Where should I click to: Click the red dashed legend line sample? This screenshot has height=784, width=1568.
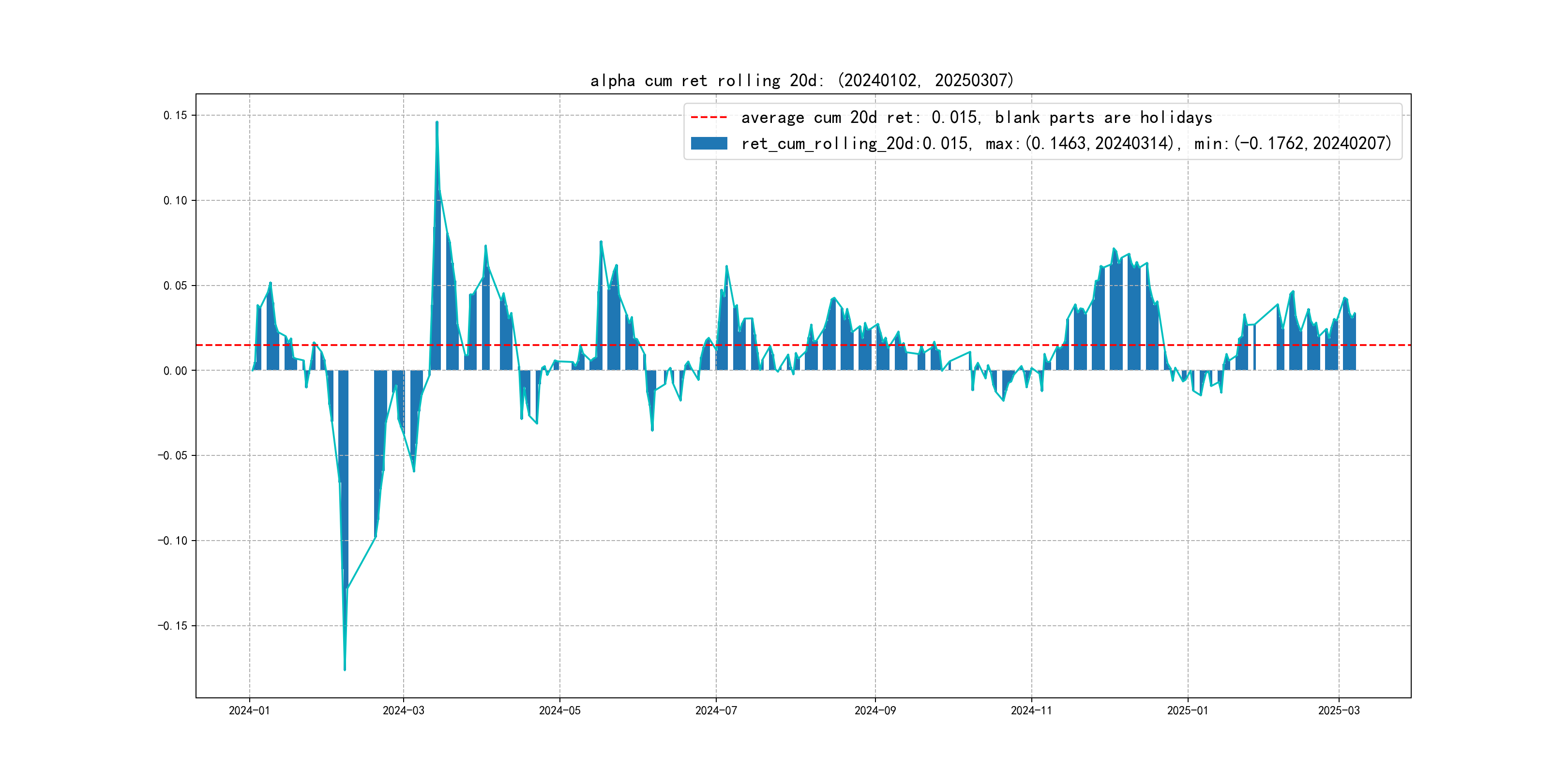709,118
